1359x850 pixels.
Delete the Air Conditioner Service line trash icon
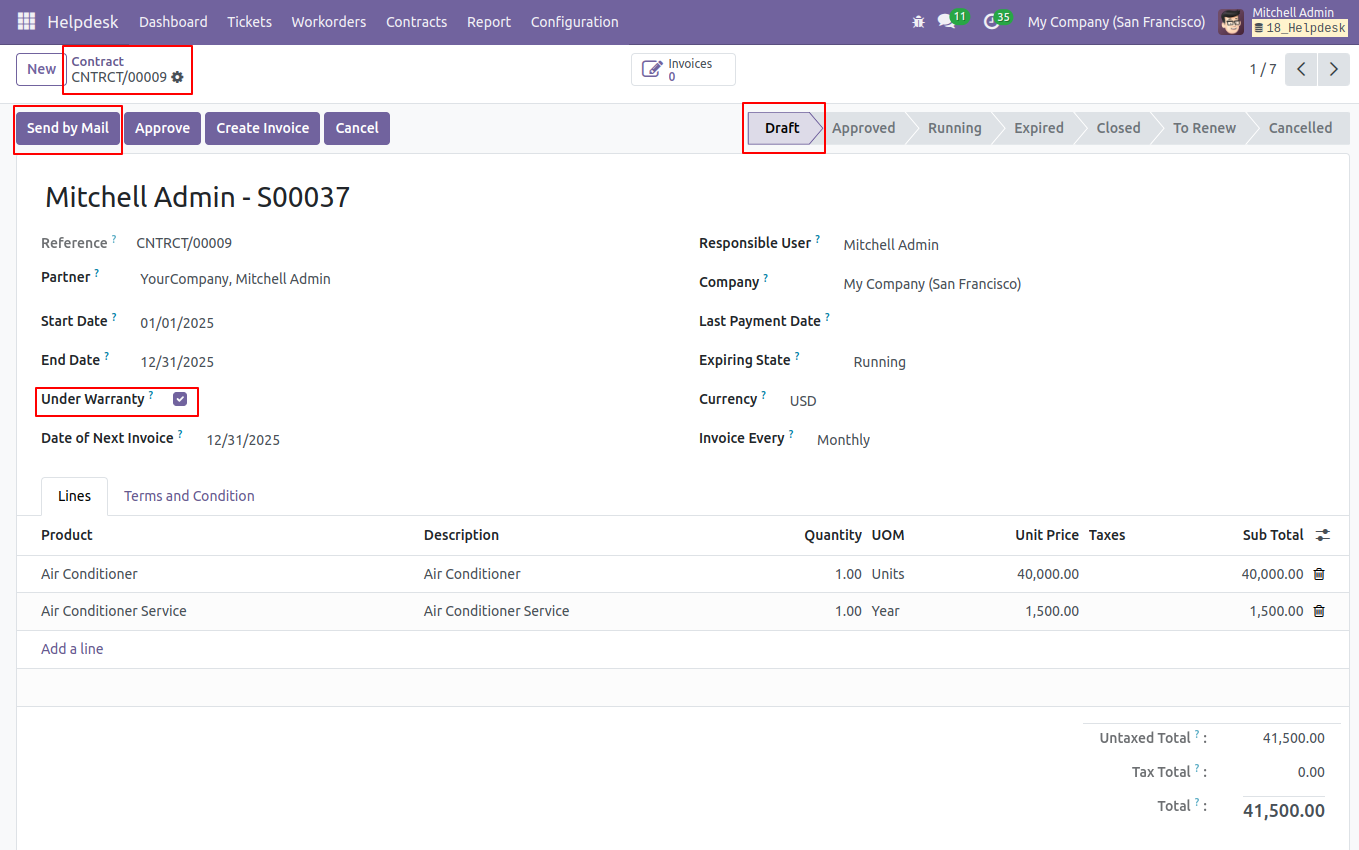1319,611
